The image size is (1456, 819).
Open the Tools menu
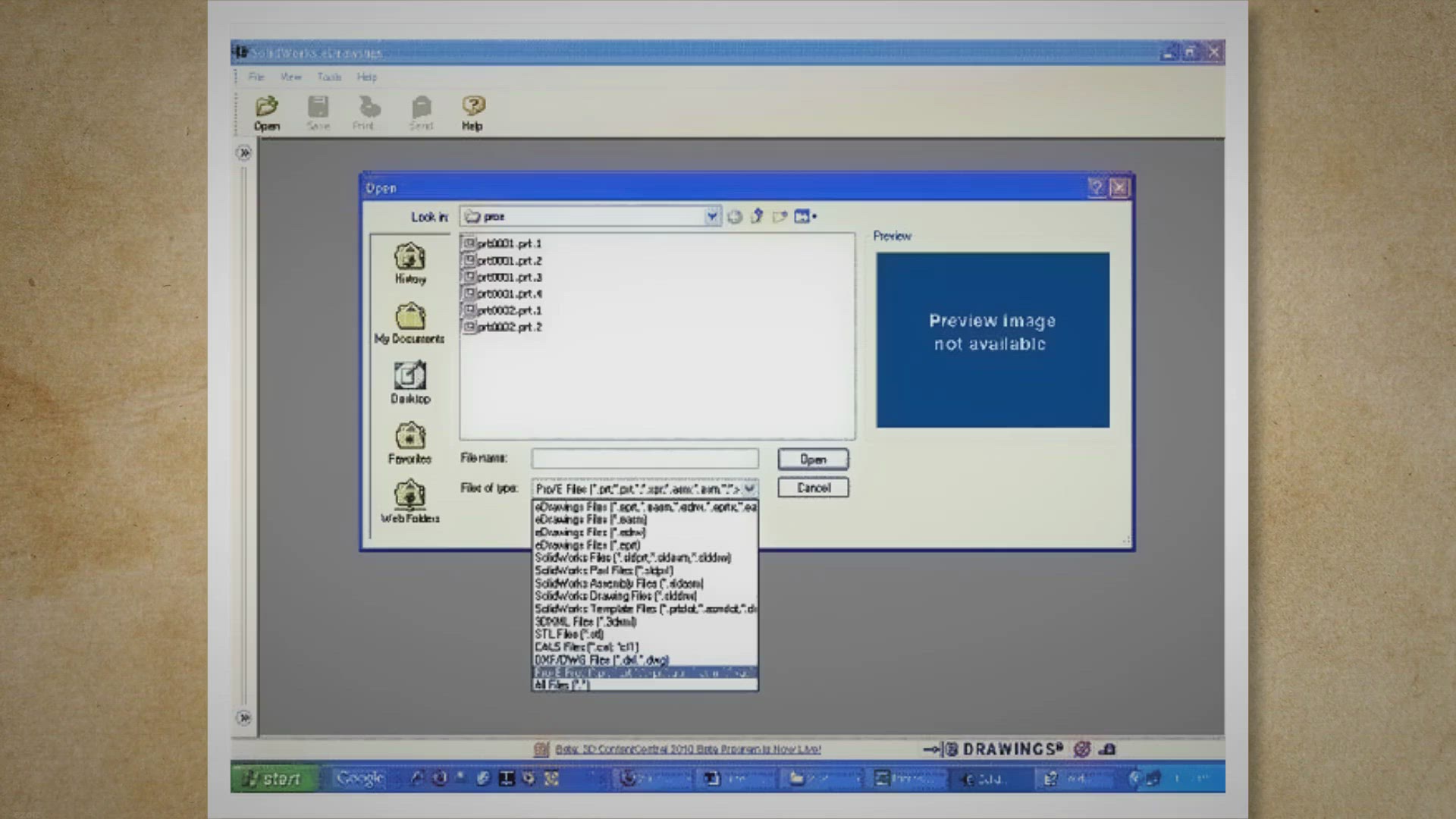point(329,77)
